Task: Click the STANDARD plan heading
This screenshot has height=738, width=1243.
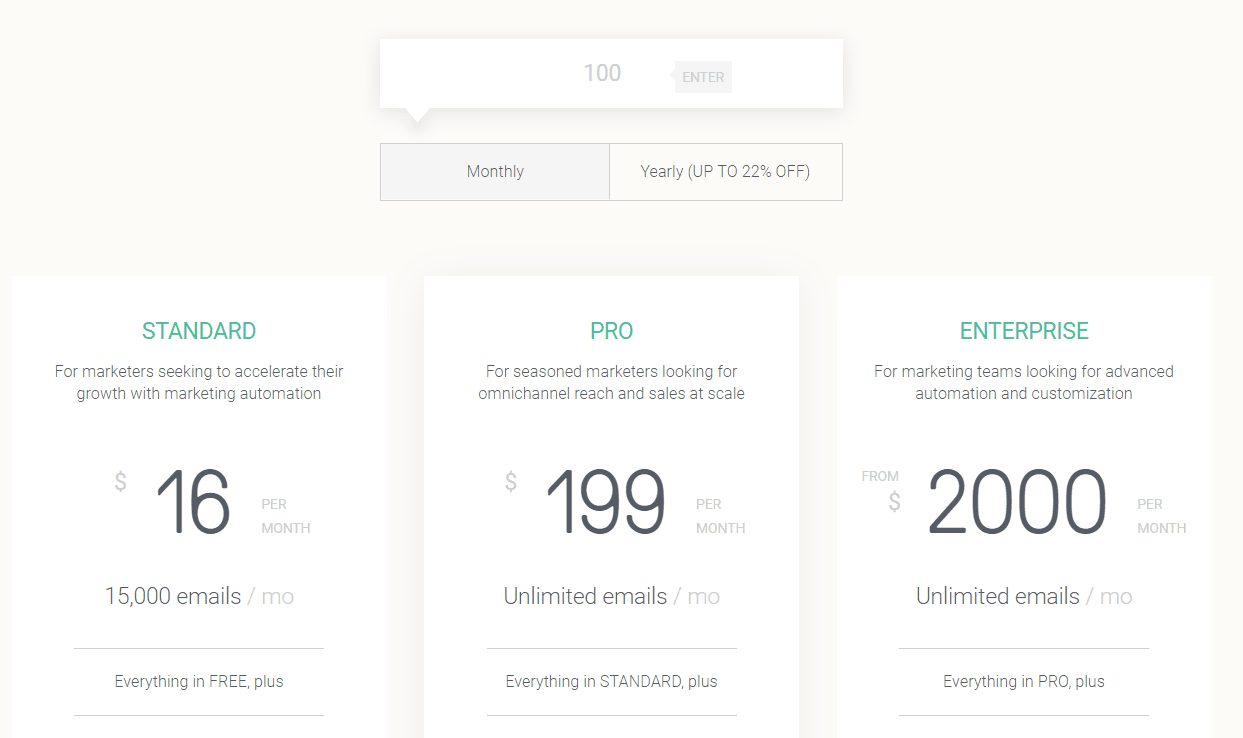Action: click(199, 331)
